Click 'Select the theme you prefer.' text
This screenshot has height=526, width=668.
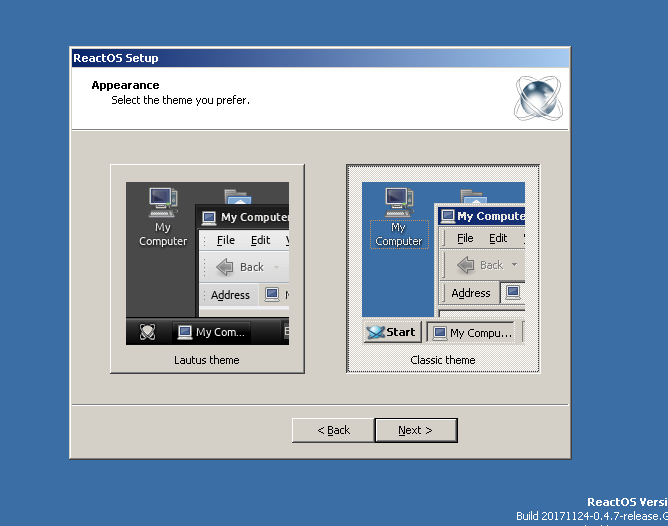pos(180,100)
